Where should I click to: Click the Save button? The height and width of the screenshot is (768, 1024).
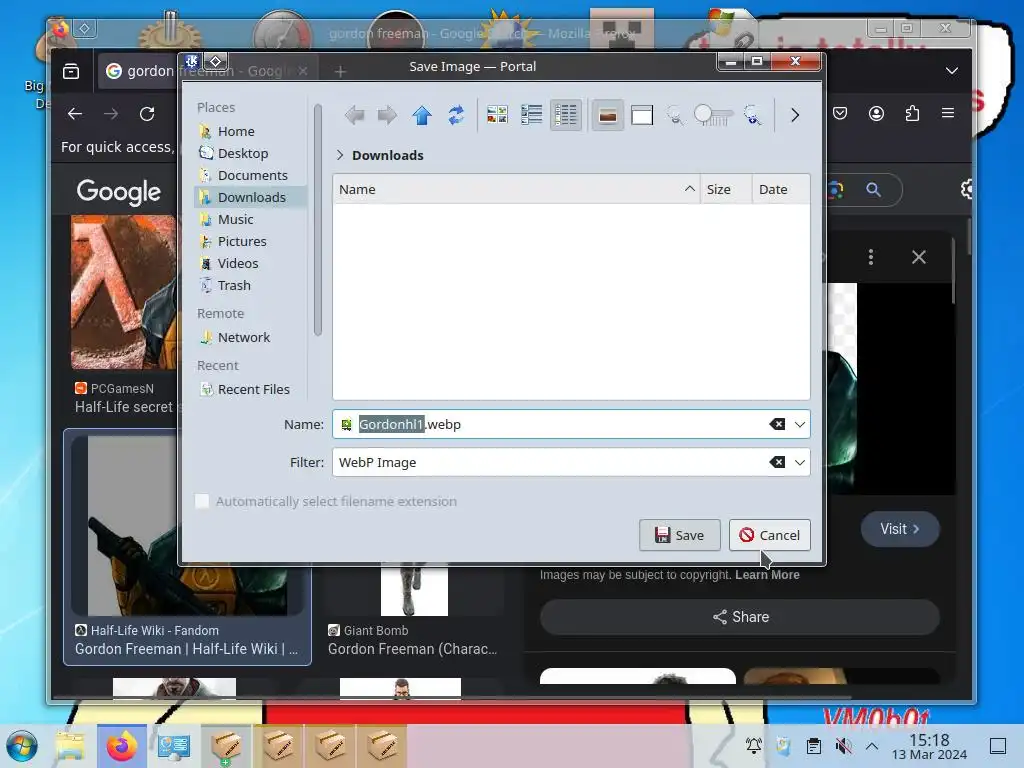point(679,535)
